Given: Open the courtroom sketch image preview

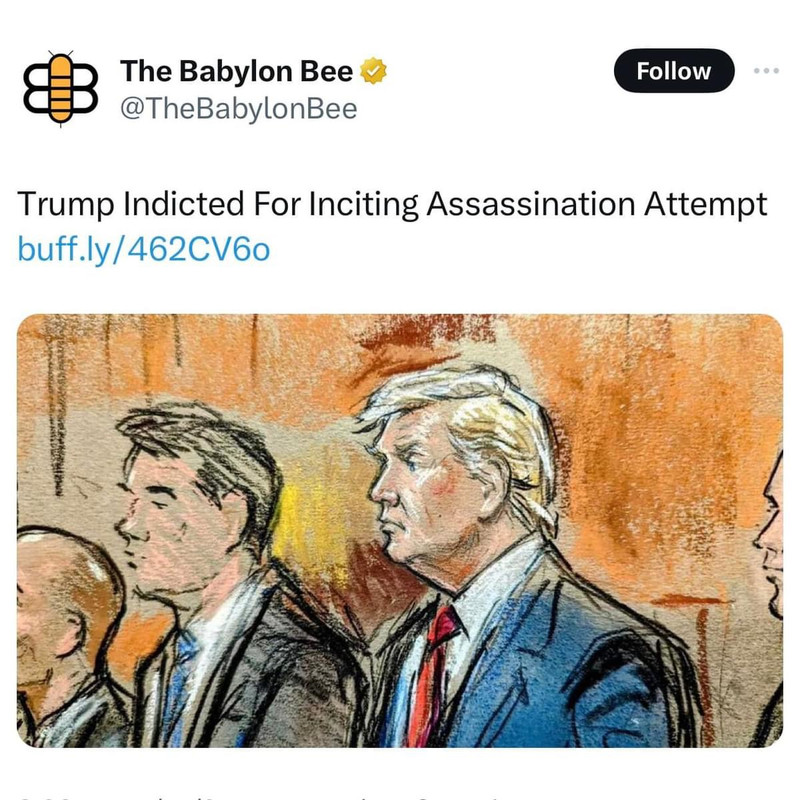Looking at the screenshot, I should [400, 531].
